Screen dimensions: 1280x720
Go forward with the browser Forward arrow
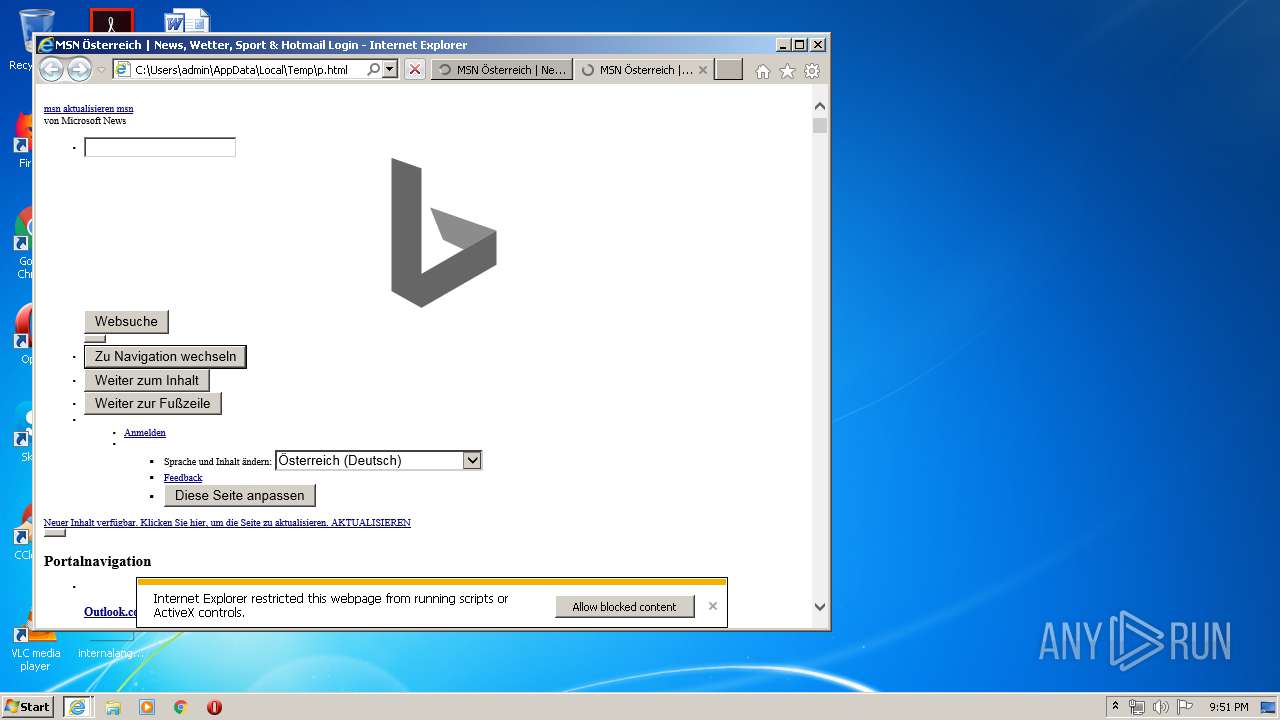click(x=80, y=69)
